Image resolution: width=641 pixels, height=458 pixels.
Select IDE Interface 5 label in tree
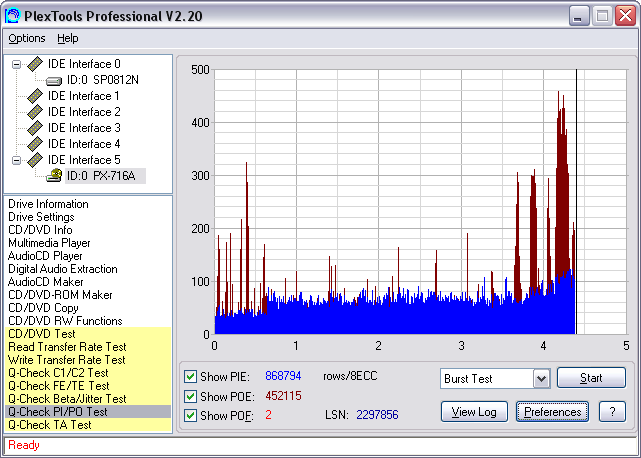point(84,160)
